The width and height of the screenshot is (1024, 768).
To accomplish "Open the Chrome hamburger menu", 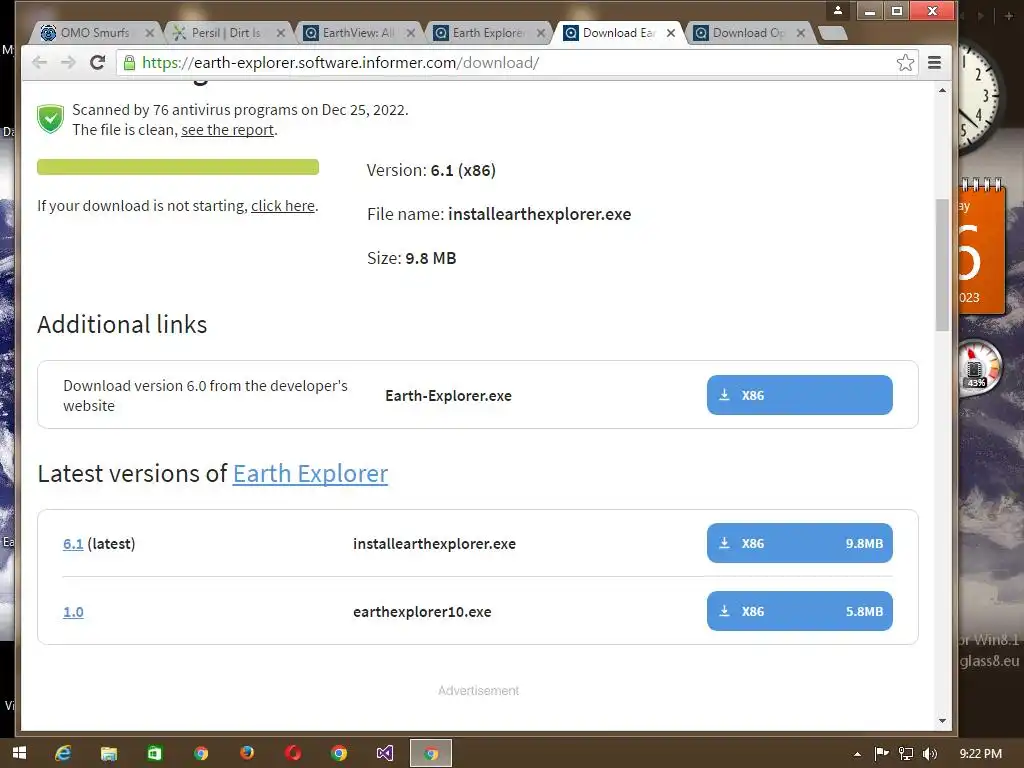I will pyautogui.click(x=935, y=63).
